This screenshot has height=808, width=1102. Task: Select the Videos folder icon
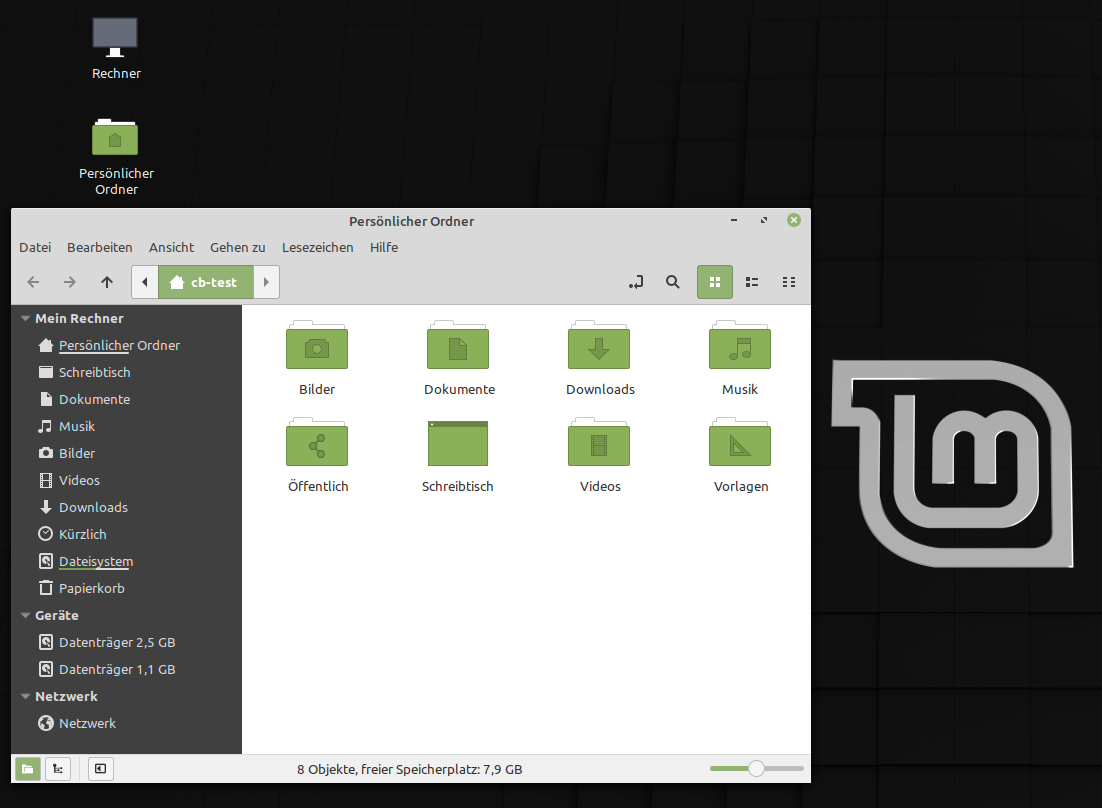[599, 443]
